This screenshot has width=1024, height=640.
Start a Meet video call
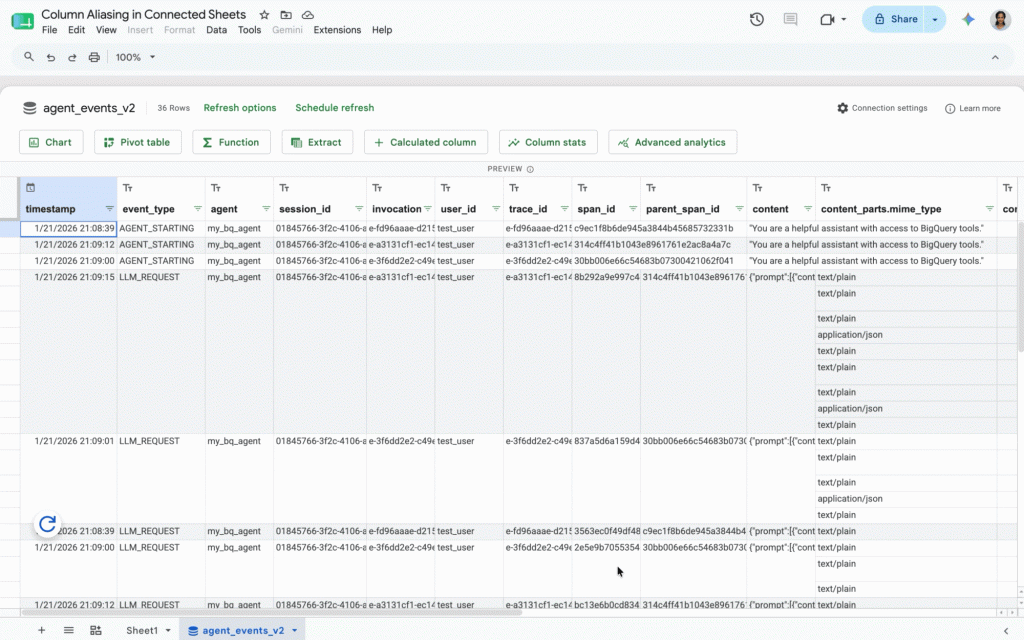[827, 20]
